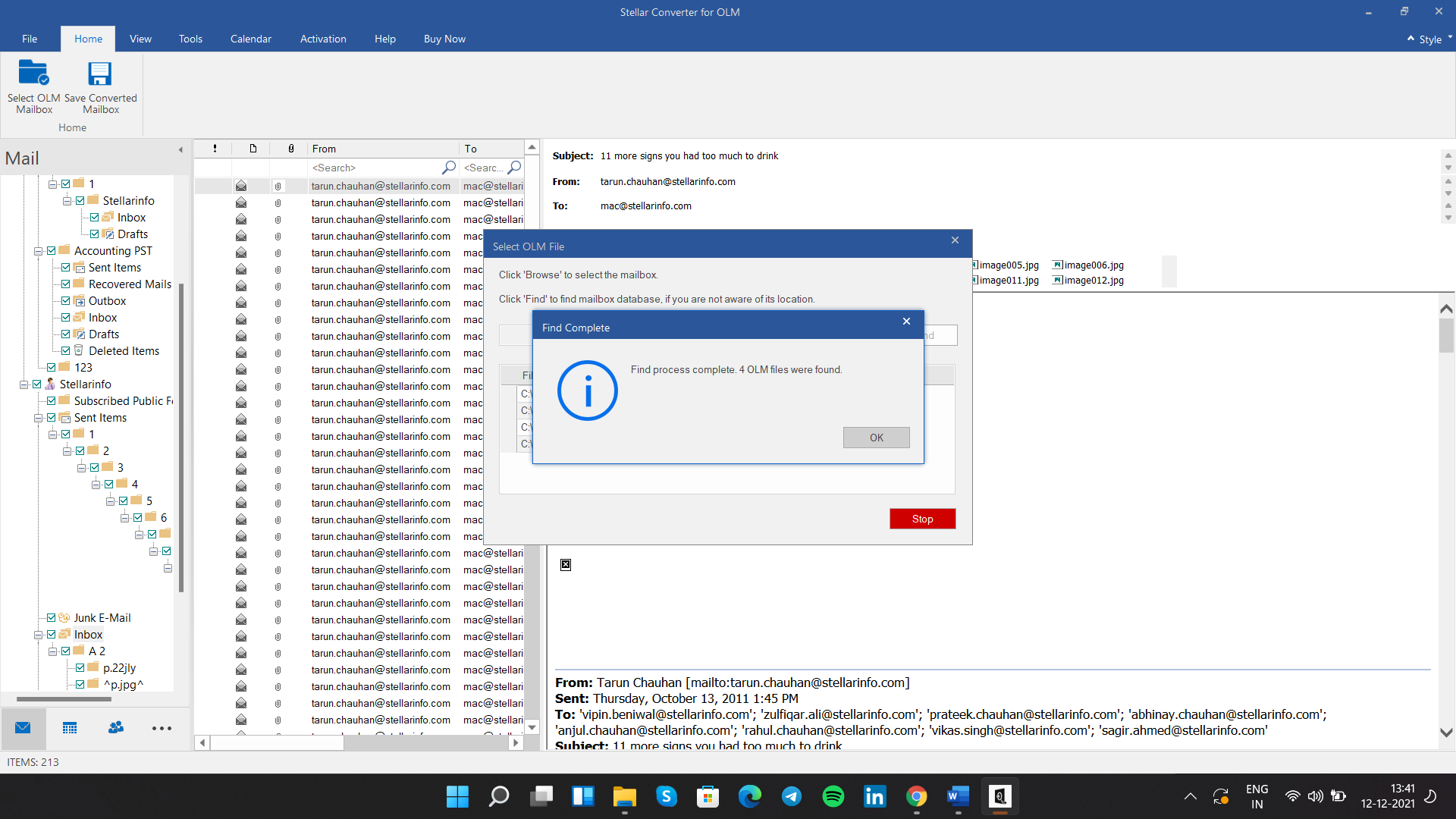Viewport: 1456px width, 819px height.
Task: Click the From column search magnifier icon
Action: (x=449, y=168)
